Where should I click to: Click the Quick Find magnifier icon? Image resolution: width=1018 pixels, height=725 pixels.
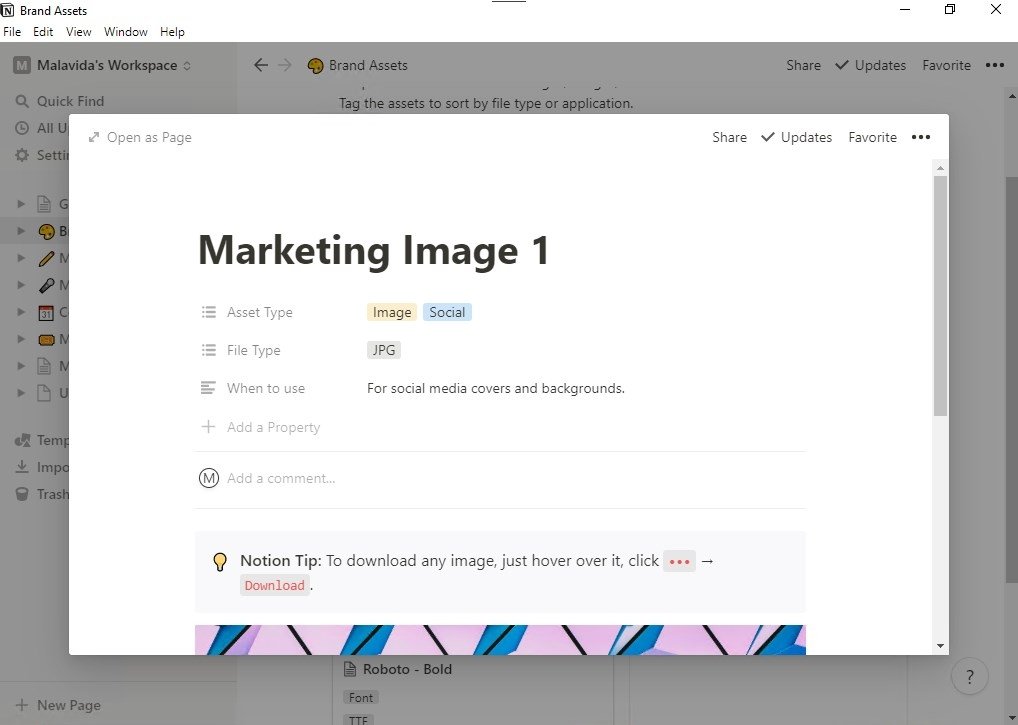(22, 101)
